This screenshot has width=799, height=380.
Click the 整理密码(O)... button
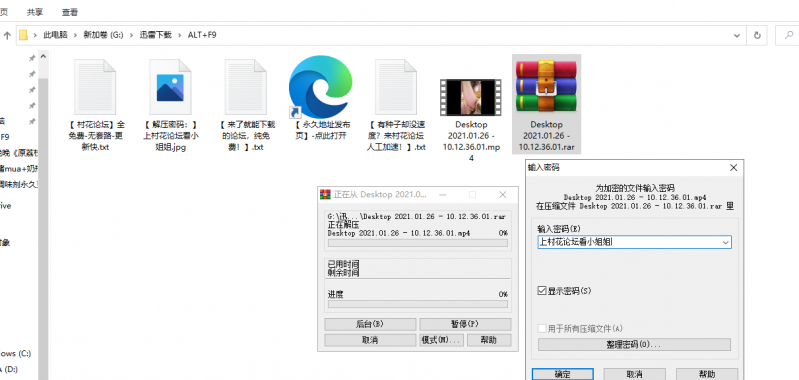[634, 344]
